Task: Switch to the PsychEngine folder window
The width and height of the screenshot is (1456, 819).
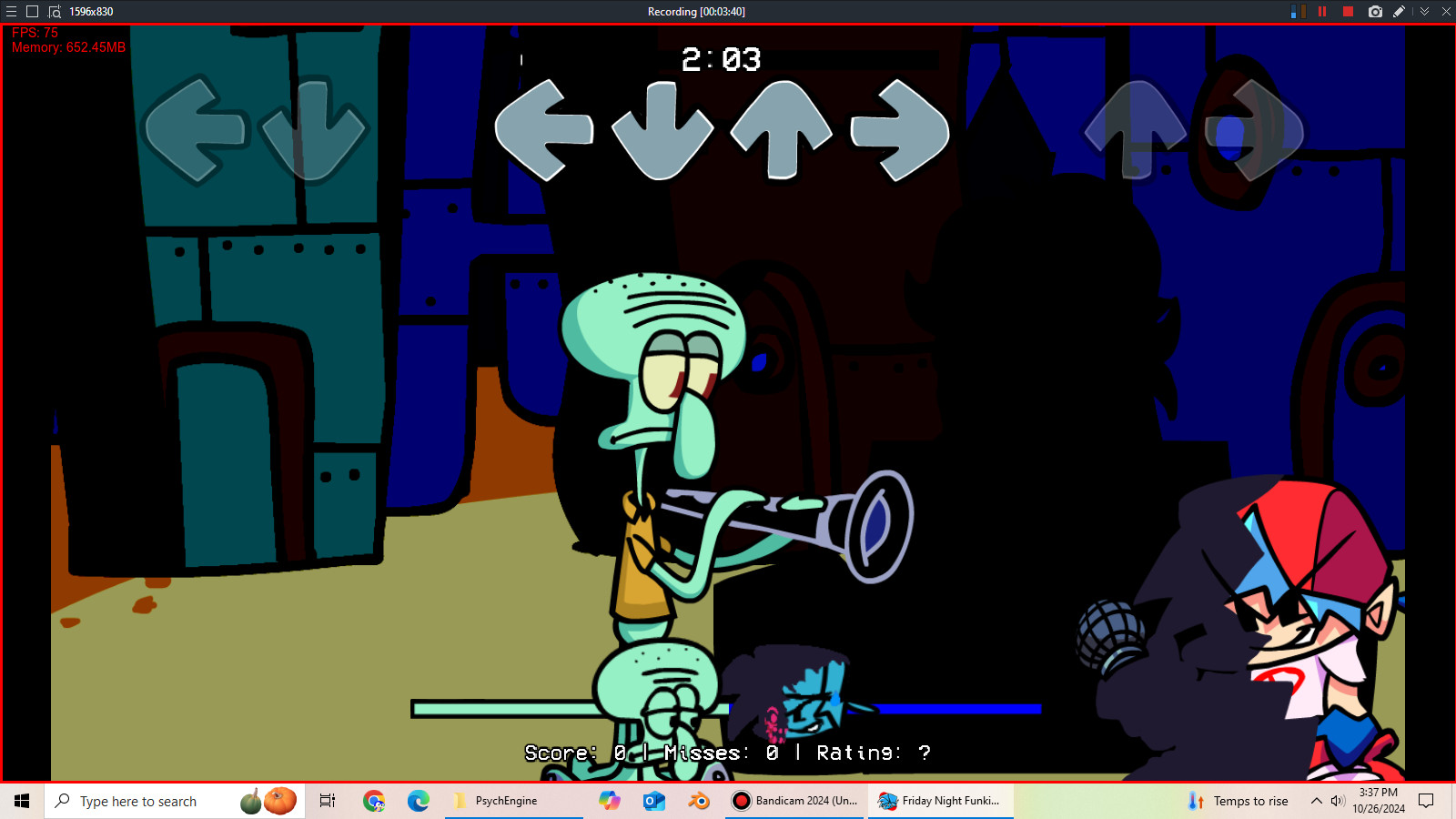Action: [514, 801]
